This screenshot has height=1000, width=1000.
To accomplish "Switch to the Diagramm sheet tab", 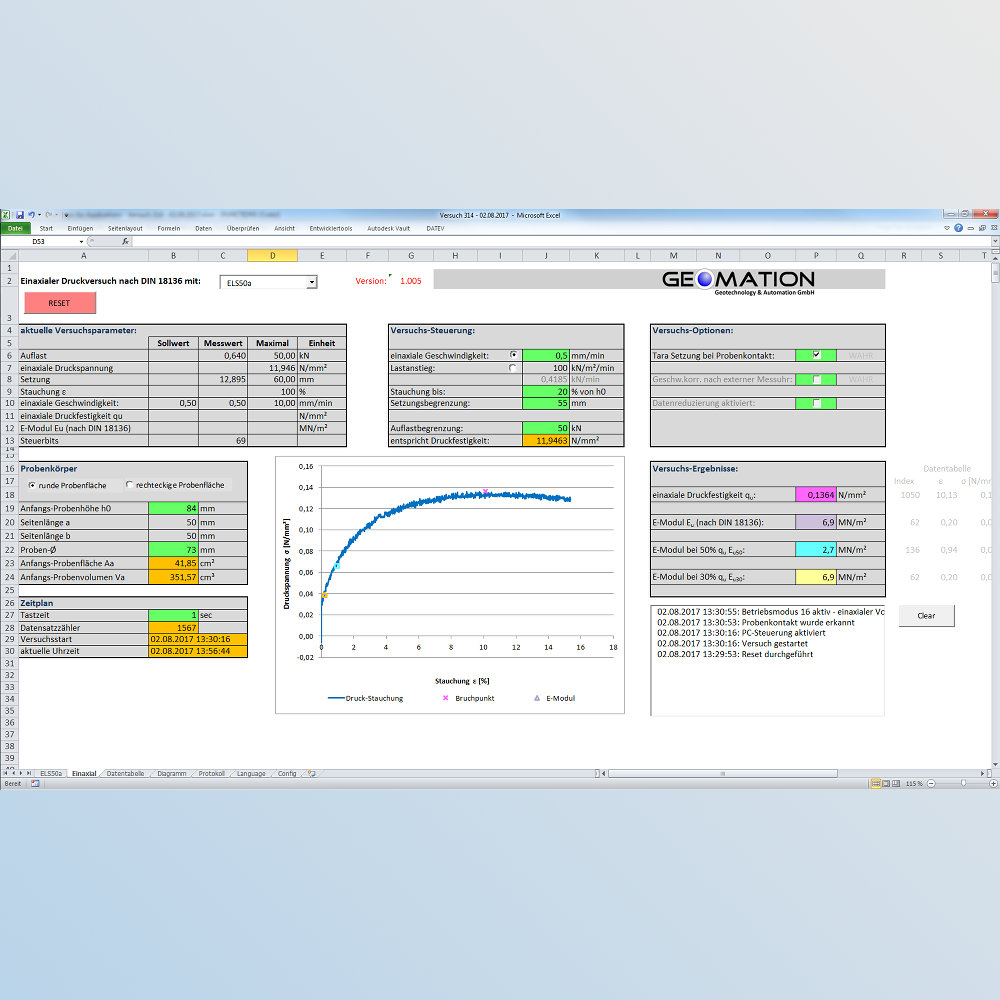I will click(172, 774).
